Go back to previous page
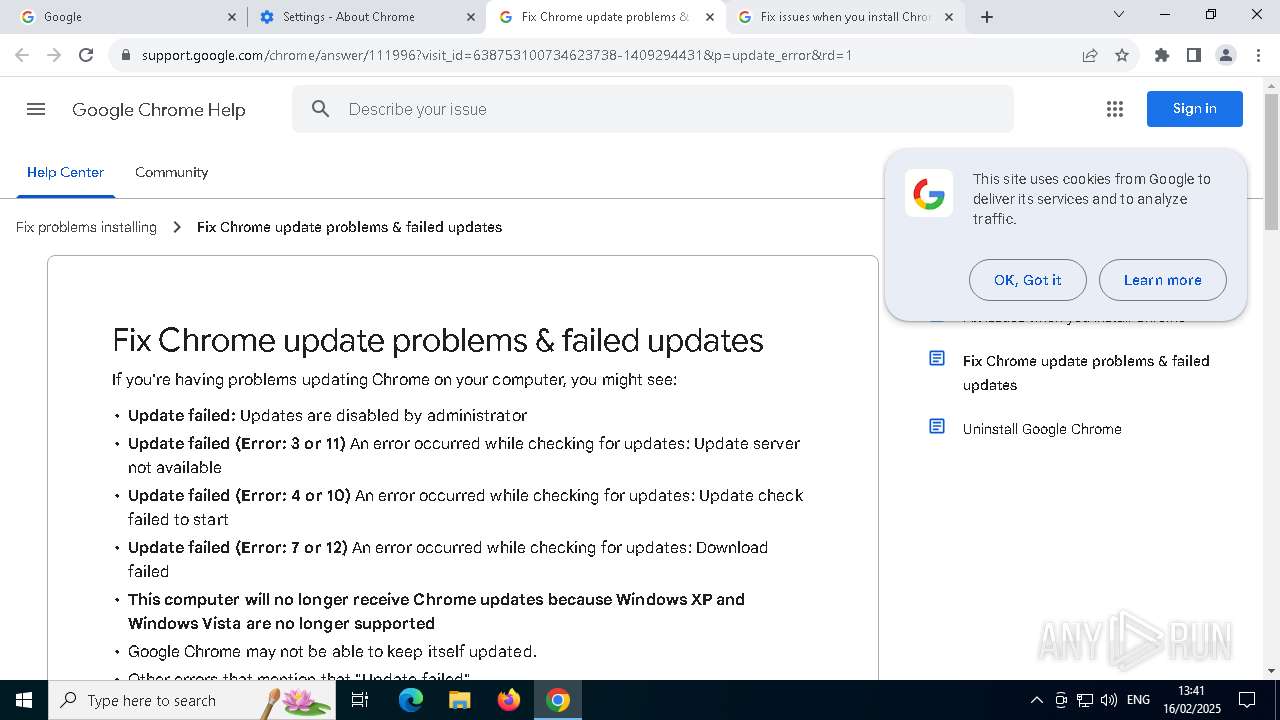This screenshot has width=1280, height=720. pyautogui.click(x=22, y=55)
